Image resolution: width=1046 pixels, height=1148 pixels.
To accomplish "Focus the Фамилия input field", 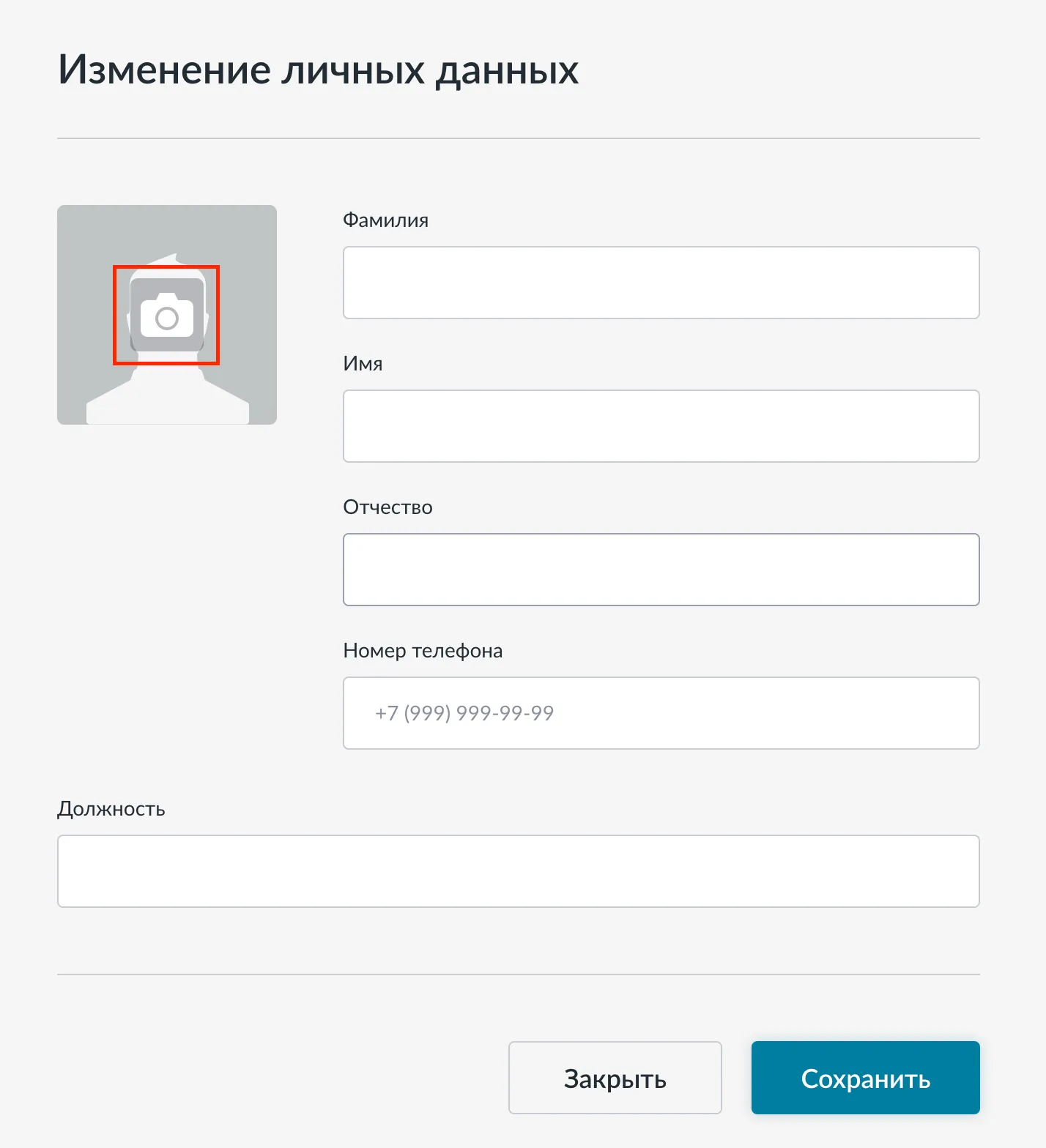I will (661, 283).
